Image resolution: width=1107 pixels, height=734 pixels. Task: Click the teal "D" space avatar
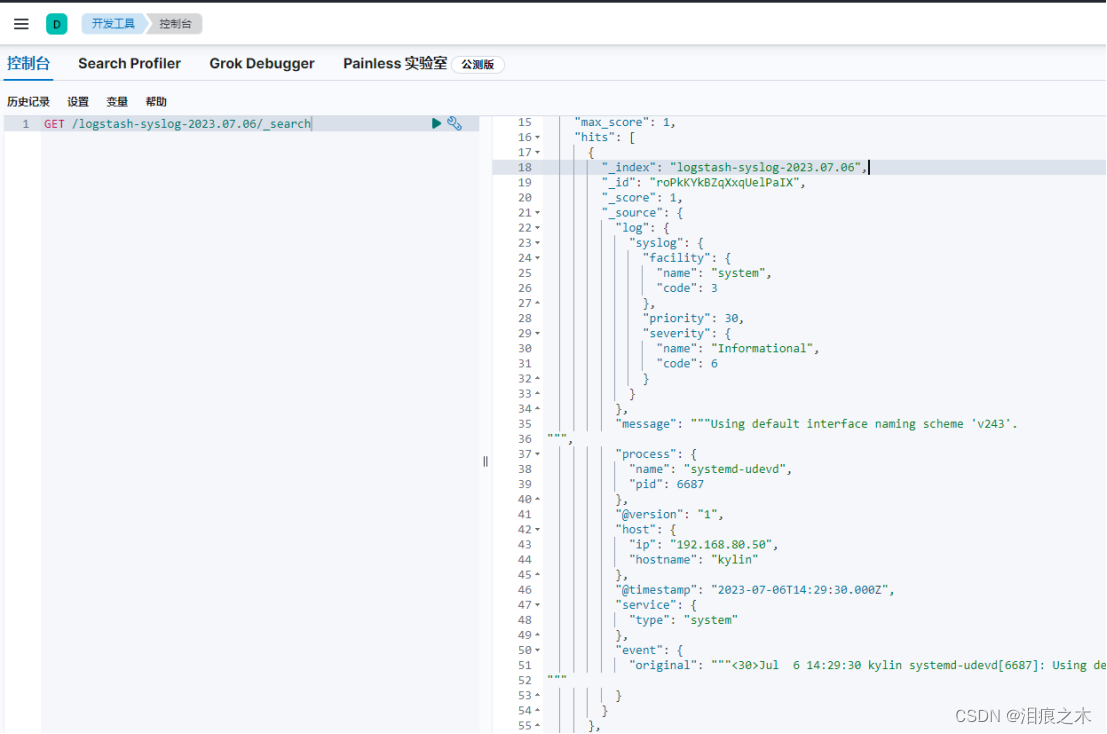pyautogui.click(x=56, y=23)
